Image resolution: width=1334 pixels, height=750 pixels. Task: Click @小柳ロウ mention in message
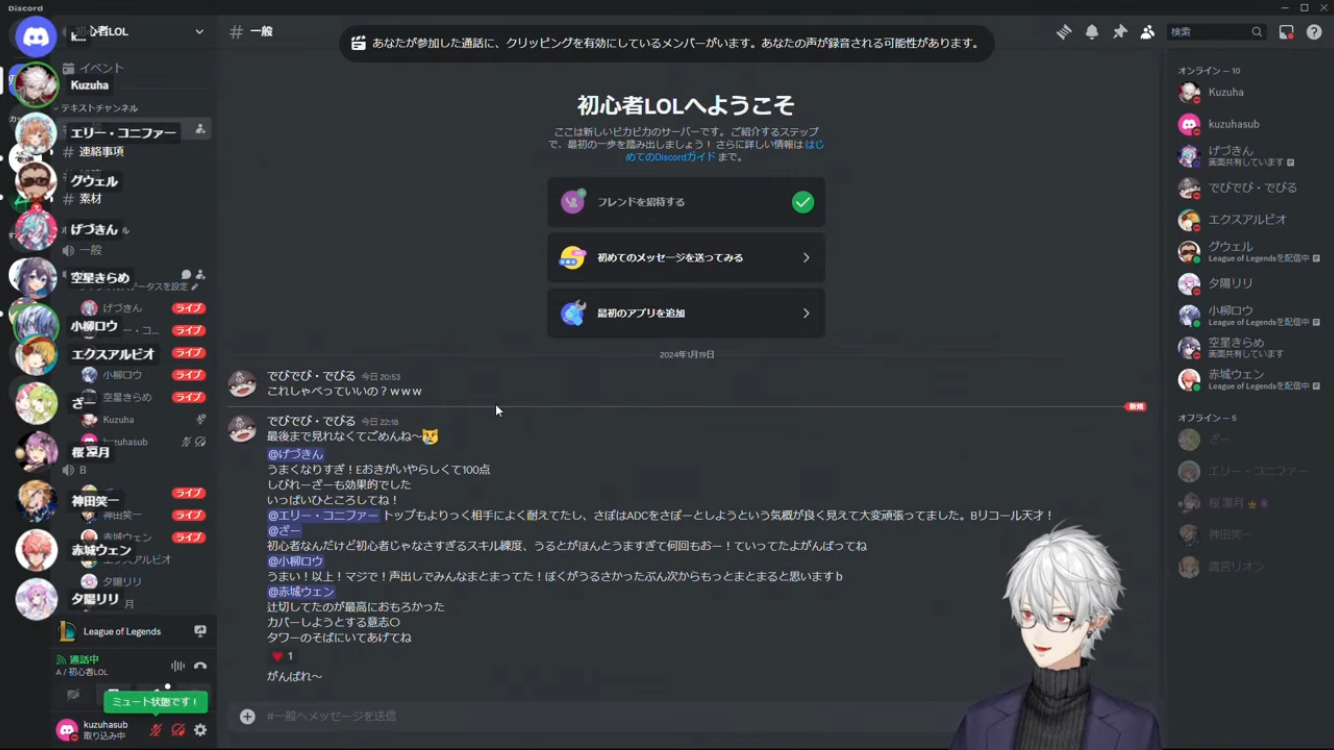295,561
